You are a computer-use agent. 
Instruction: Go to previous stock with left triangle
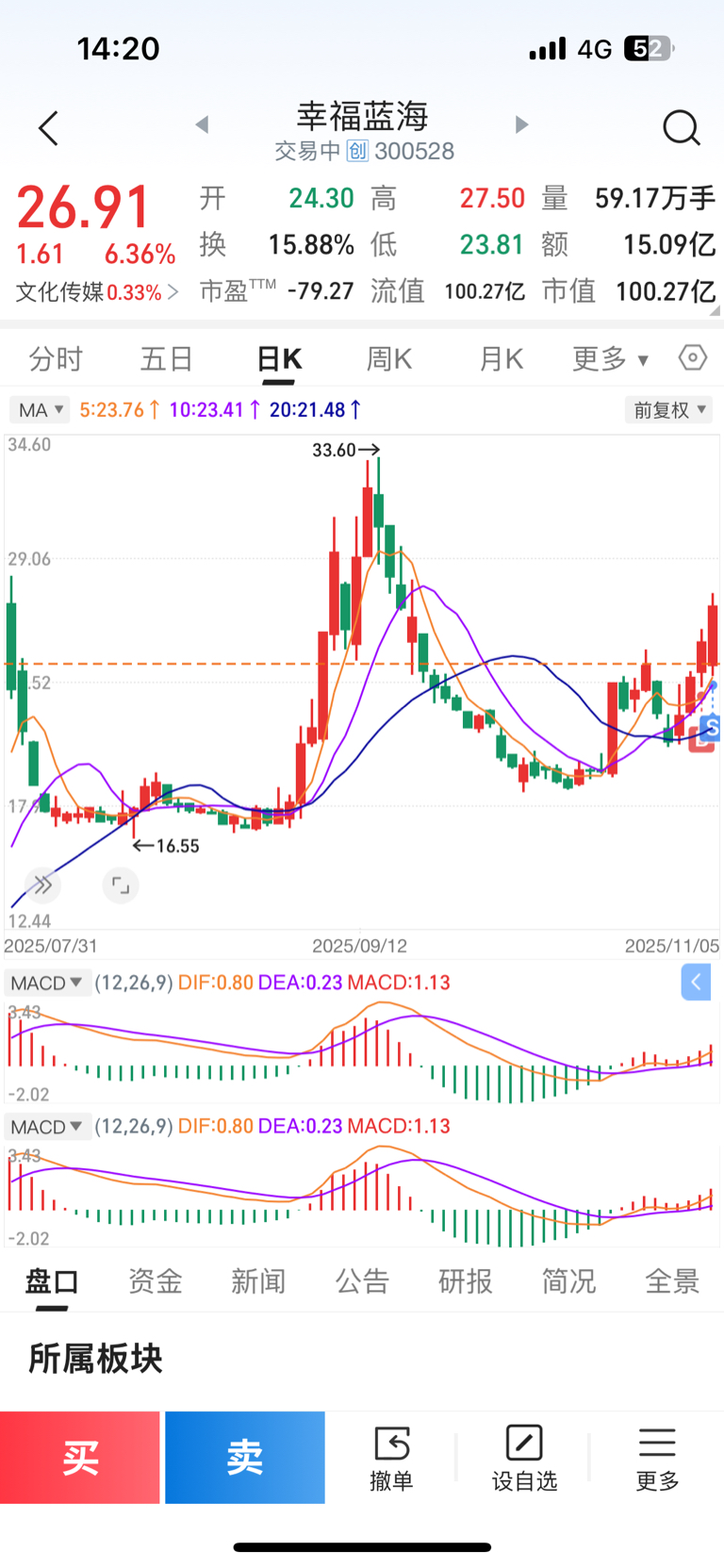[x=202, y=124]
